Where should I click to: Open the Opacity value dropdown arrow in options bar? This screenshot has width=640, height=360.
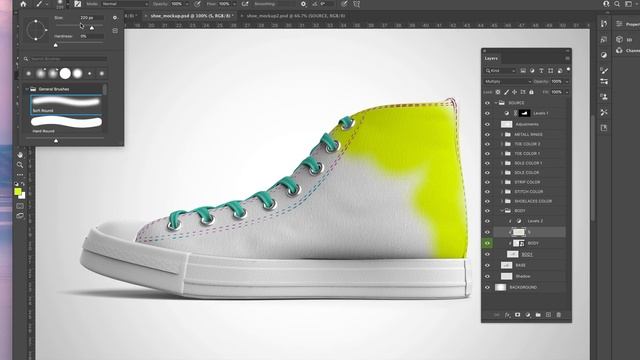tap(187, 4)
